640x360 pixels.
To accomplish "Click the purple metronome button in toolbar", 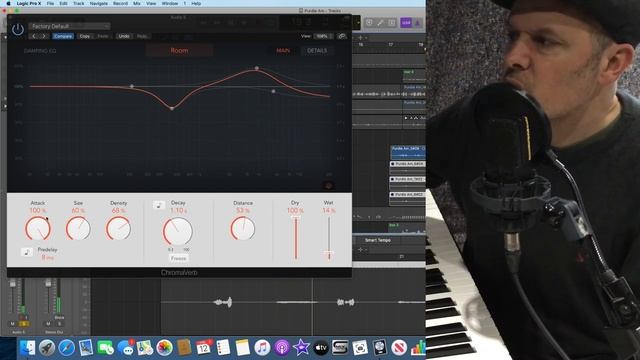I will (418, 23).
